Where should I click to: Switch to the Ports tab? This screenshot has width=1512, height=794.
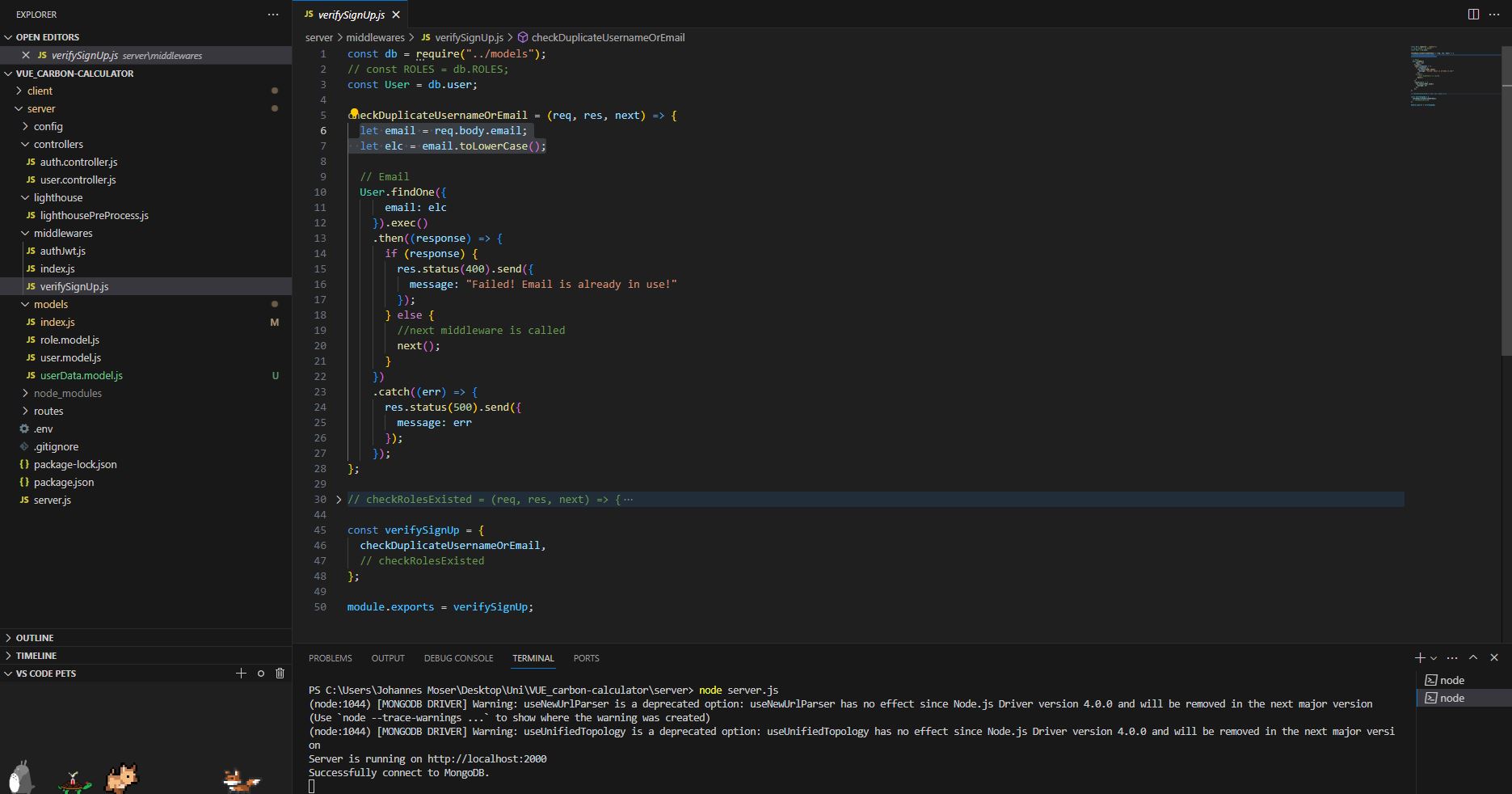(587, 658)
